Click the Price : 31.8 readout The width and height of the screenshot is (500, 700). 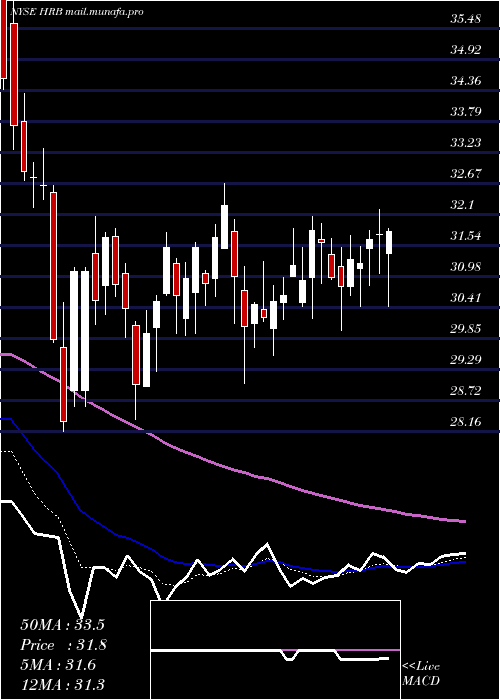coord(63,645)
